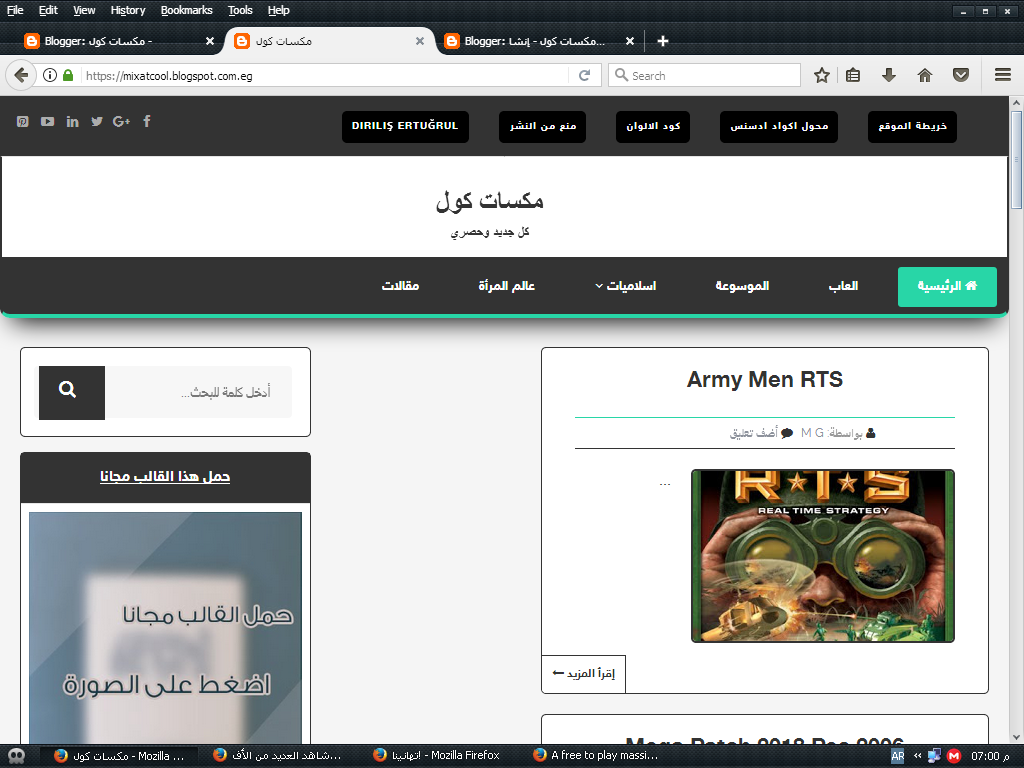Image resolution: width=1024 pixels, height=768 pixels.
Task: Open the Pocket icon in the toolbar
Action: 961,75
